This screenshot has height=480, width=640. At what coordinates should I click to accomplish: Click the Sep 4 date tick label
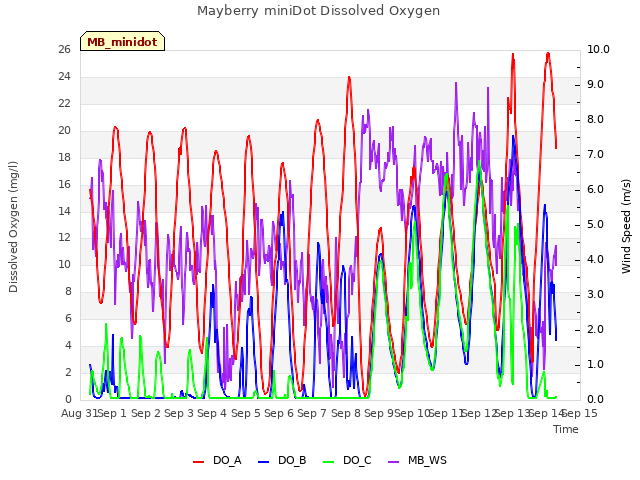[212, 413]
